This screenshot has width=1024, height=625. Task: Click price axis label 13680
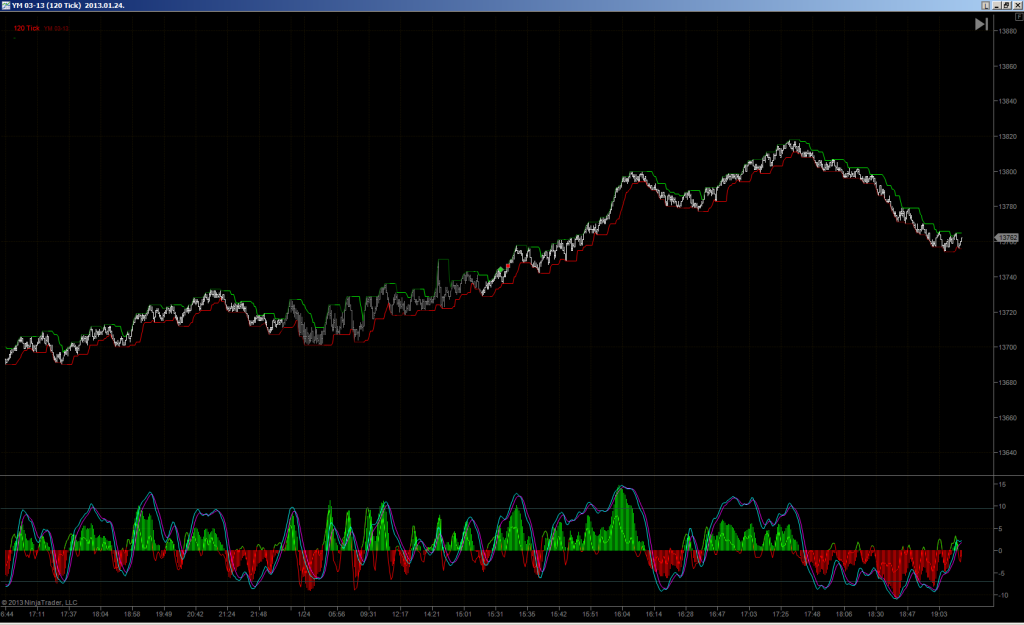1008,383
